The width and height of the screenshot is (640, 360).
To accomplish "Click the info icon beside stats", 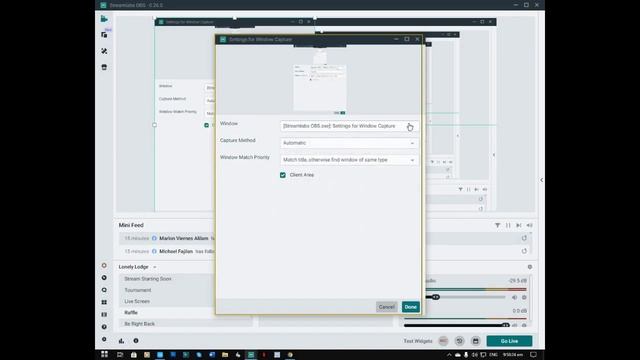I will pyautogui.click(x=136, y=340).
